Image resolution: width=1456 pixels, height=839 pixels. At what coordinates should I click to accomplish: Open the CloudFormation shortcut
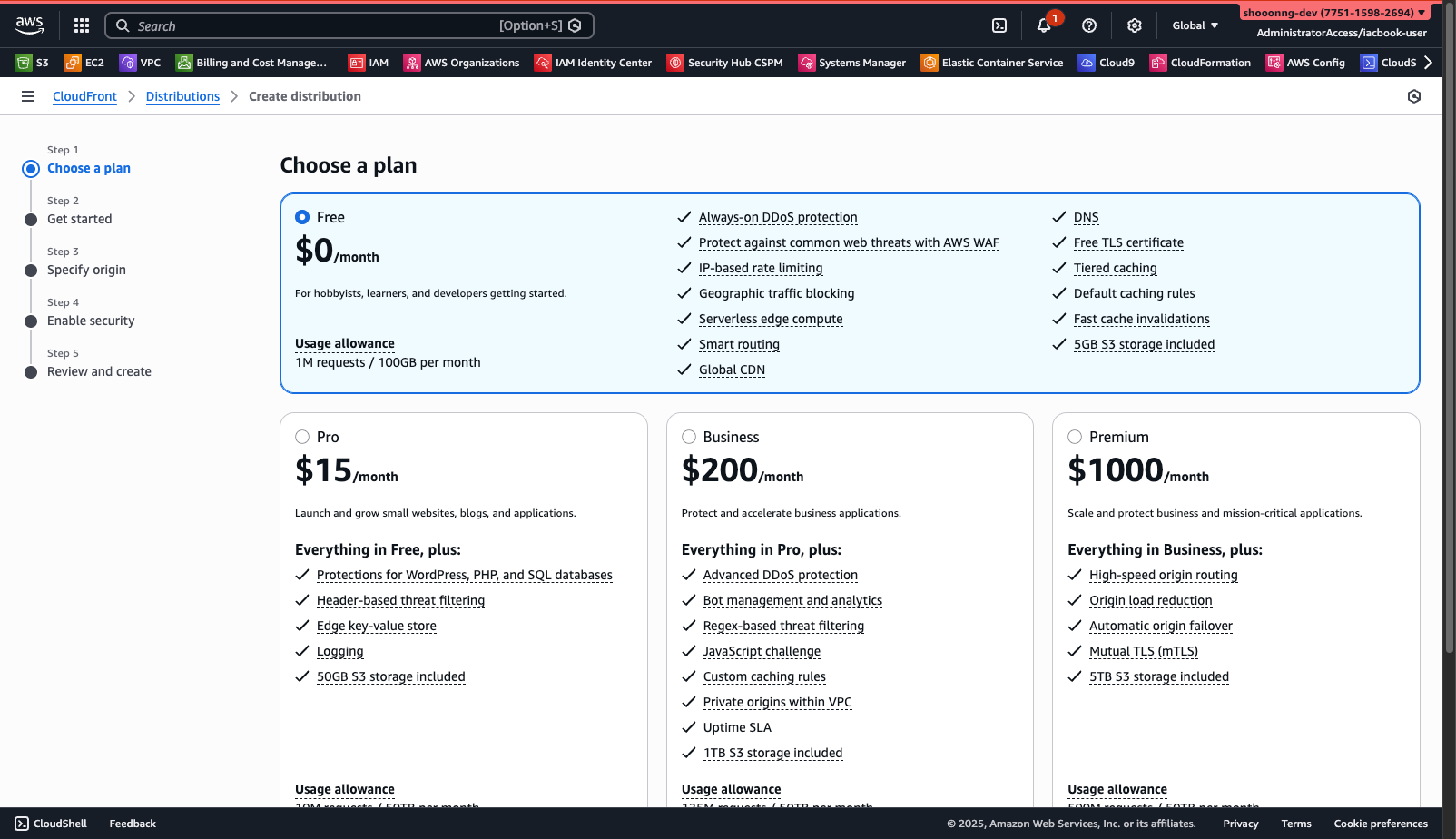tap(1200, 63)
